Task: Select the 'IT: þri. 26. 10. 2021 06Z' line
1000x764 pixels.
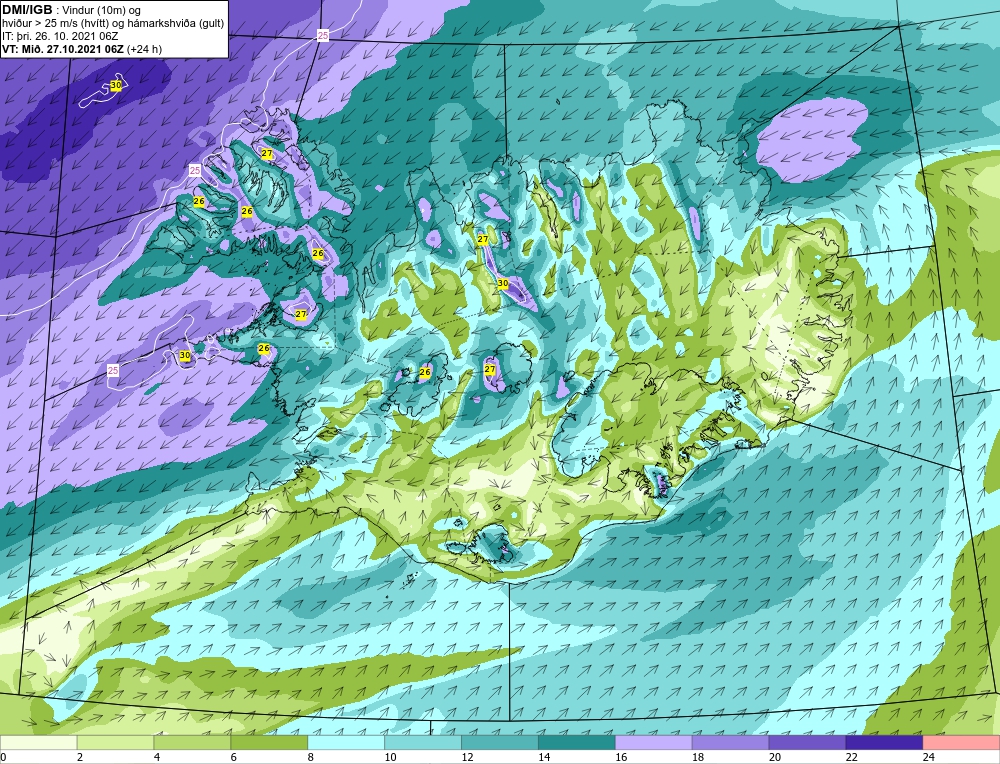Action: [60, 36]
